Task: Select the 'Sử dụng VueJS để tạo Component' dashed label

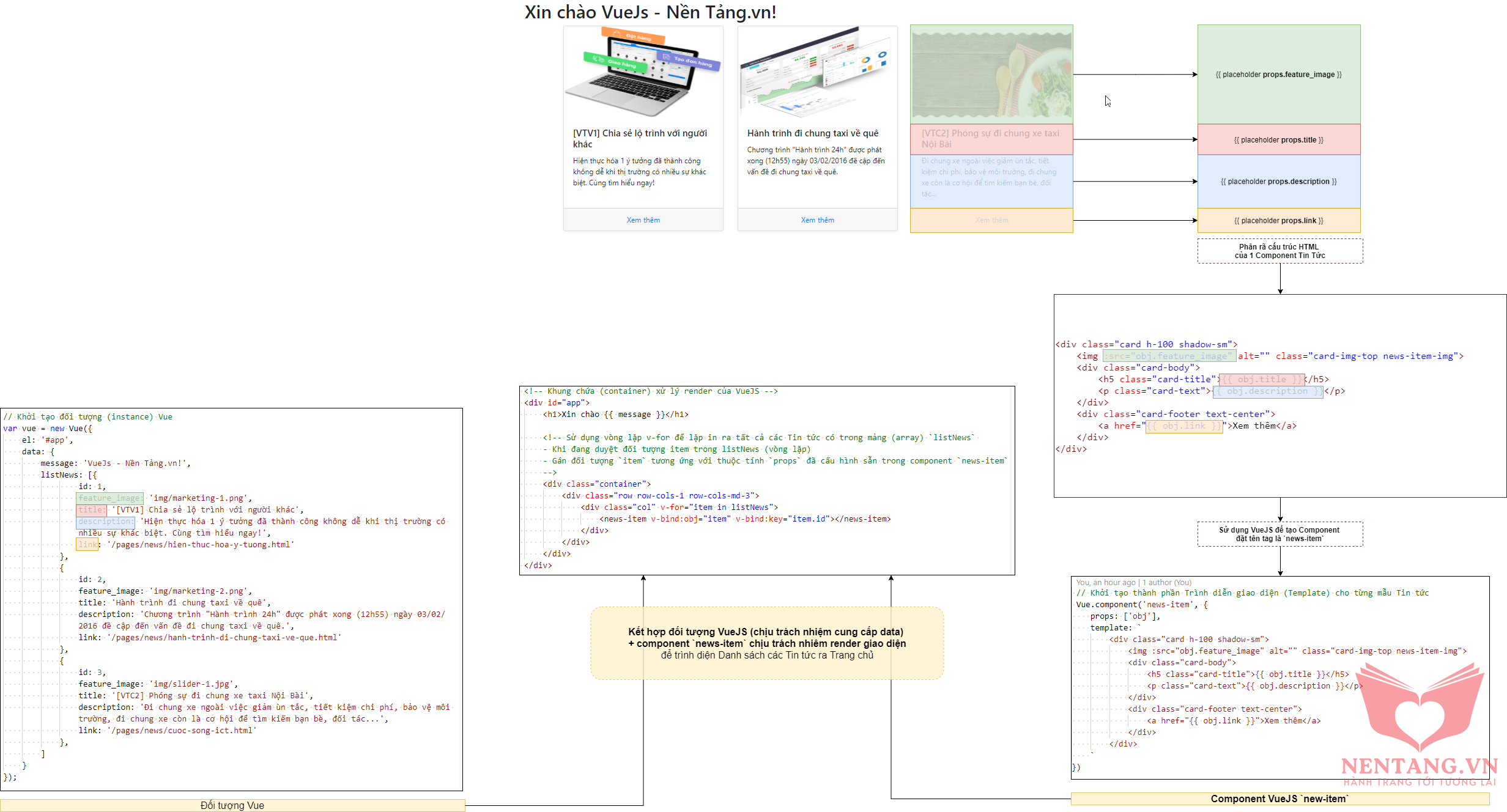Action: coord(1279,534)
